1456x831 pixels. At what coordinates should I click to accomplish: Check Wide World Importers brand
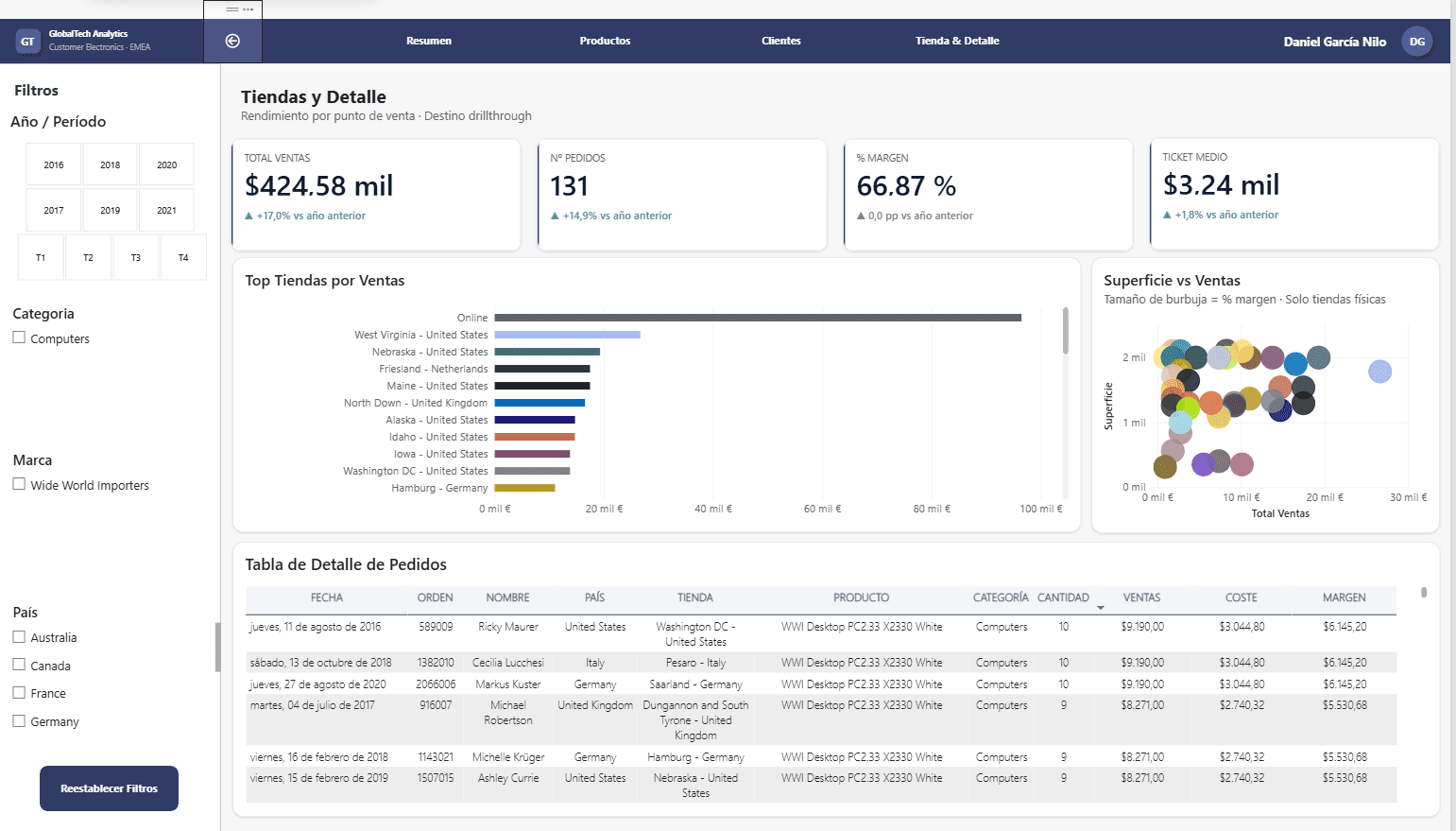click(x=19, y=484)
